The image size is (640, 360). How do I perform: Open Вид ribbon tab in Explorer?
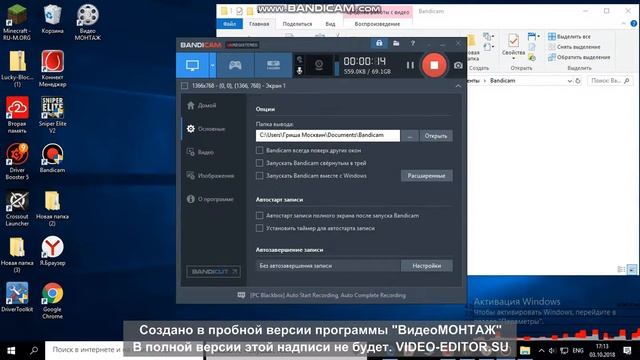coord(330,24)
